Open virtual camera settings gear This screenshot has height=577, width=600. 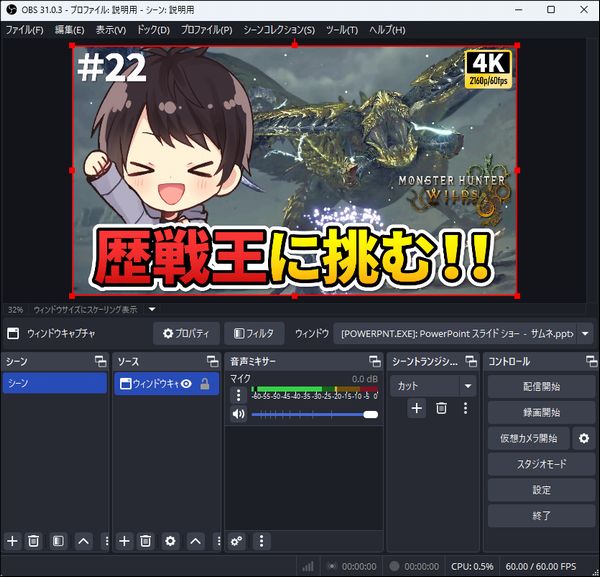pos(584,438)
